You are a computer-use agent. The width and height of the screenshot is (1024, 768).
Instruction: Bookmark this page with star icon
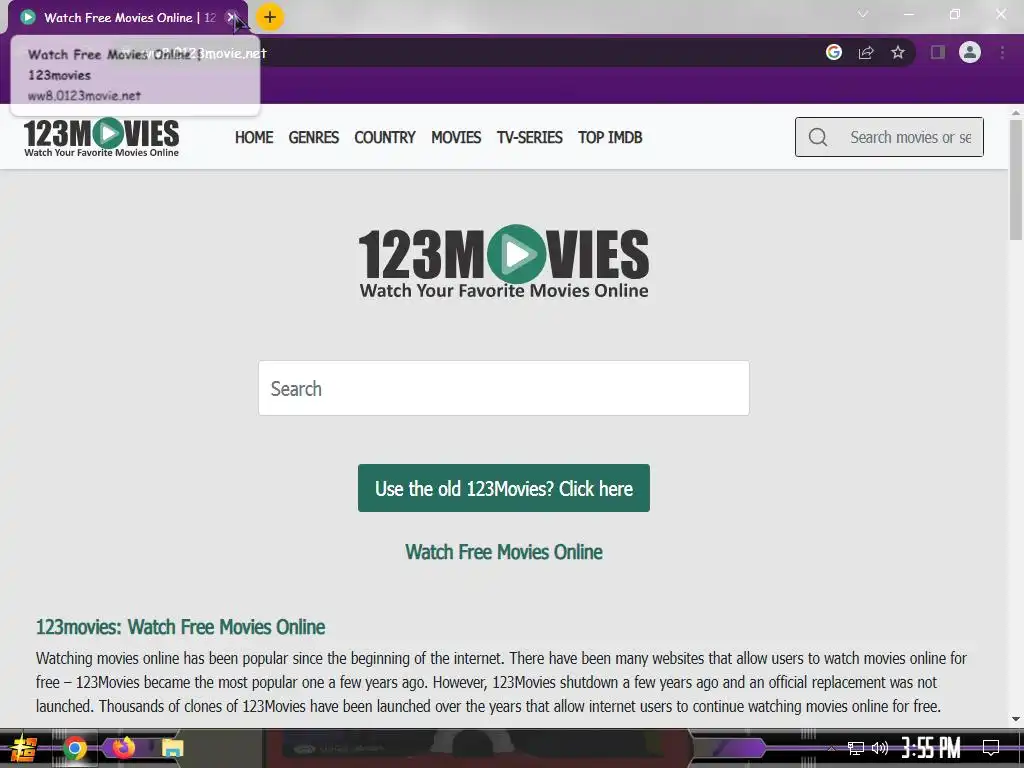(x=898, y=52)
